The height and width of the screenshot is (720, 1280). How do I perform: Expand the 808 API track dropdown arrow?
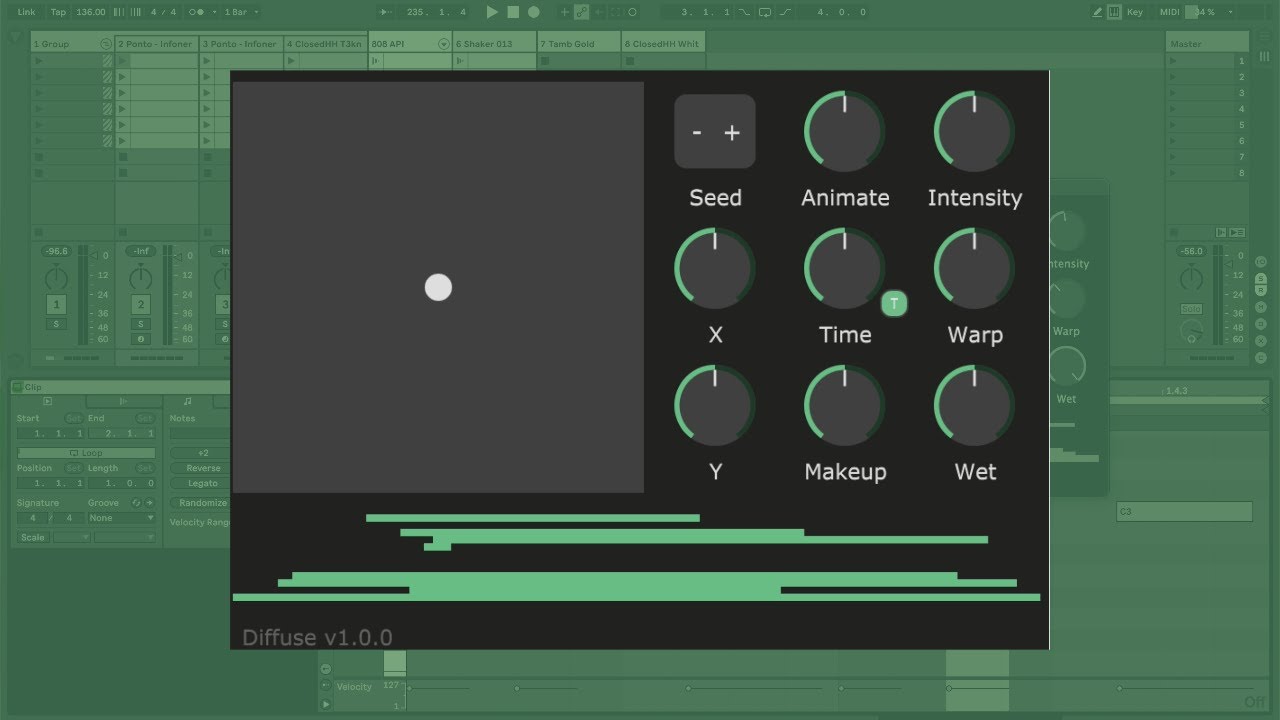coord(443,44)
